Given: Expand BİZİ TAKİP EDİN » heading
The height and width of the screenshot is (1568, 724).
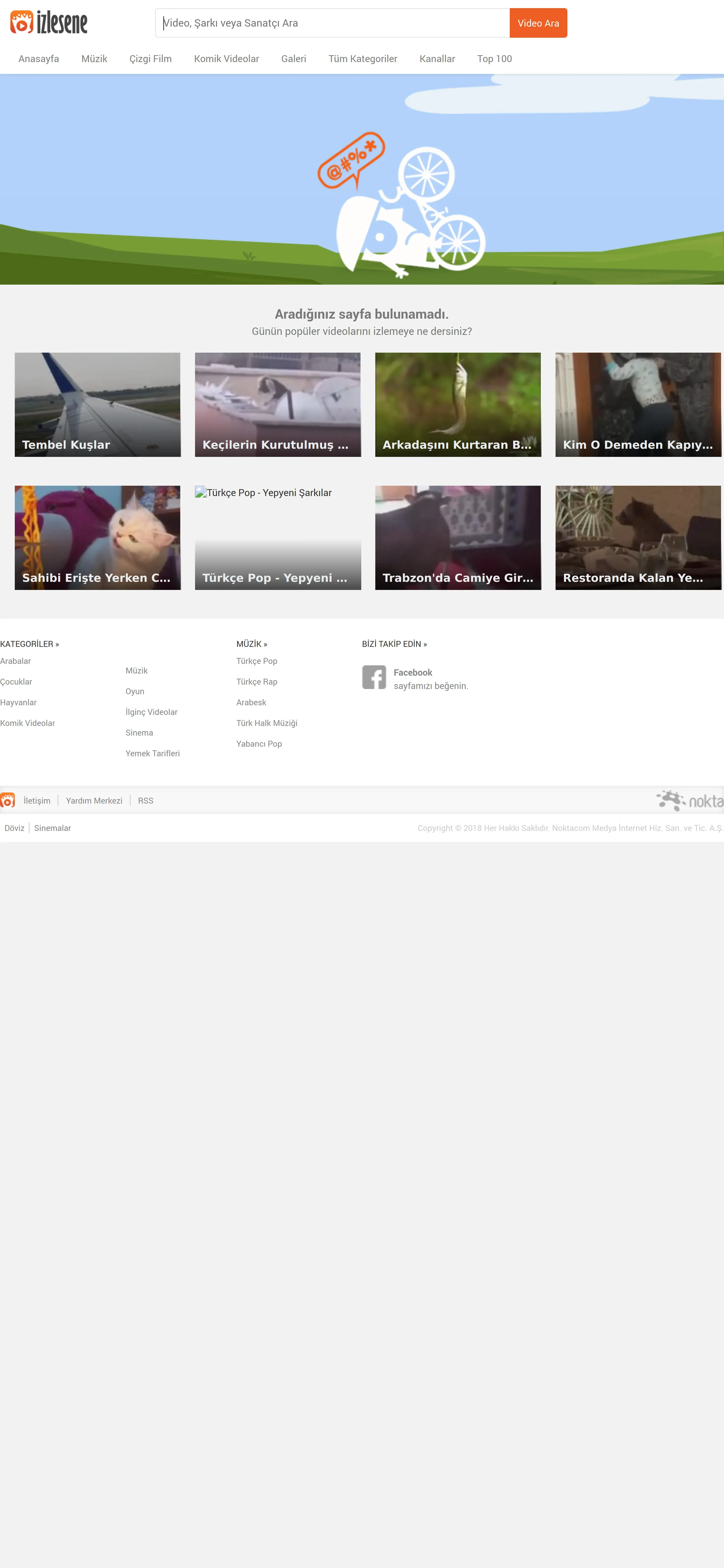Looking at the screenshot, I should coord(394,644).
